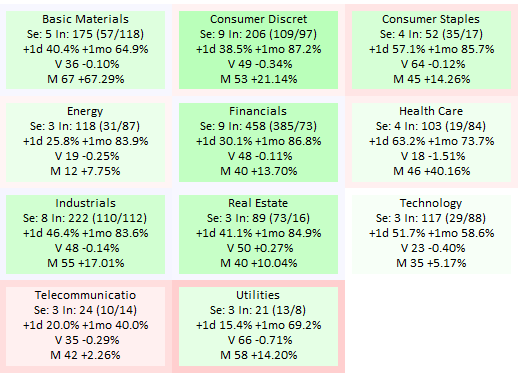
Task: Click Energy Se: 3 In: 118 line
Action: click(x=85, y=126)
